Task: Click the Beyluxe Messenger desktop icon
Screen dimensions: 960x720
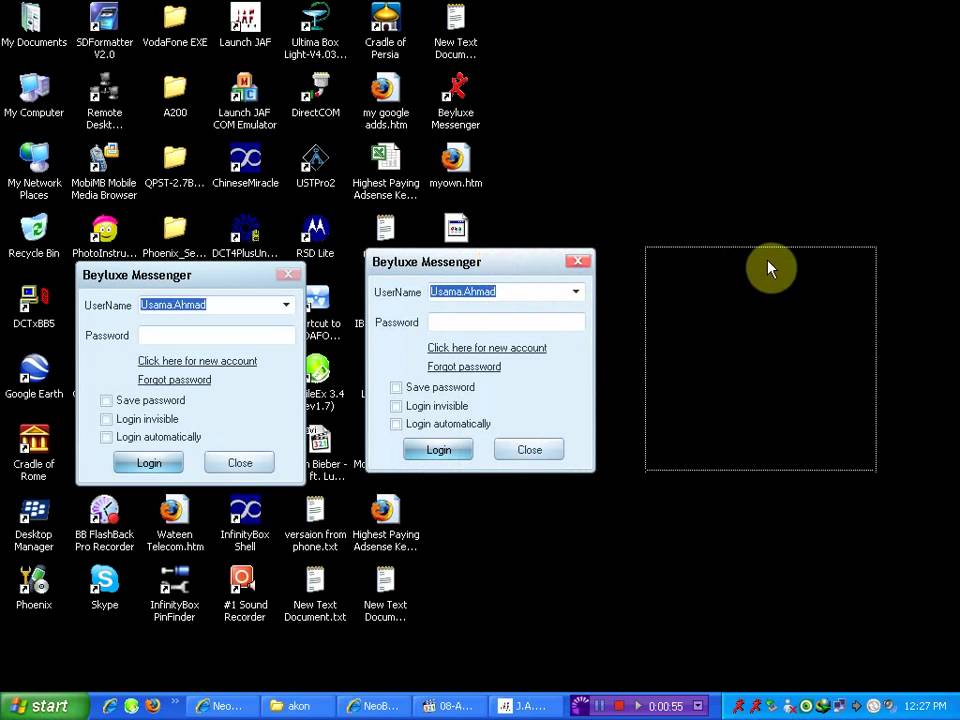Action: 456,101
